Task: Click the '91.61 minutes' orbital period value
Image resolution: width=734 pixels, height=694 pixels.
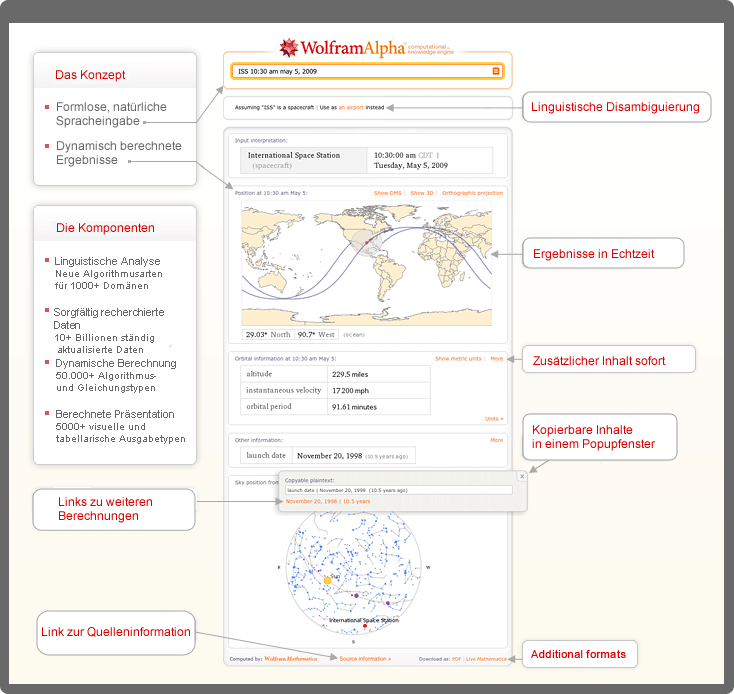Action: [354, 407]
